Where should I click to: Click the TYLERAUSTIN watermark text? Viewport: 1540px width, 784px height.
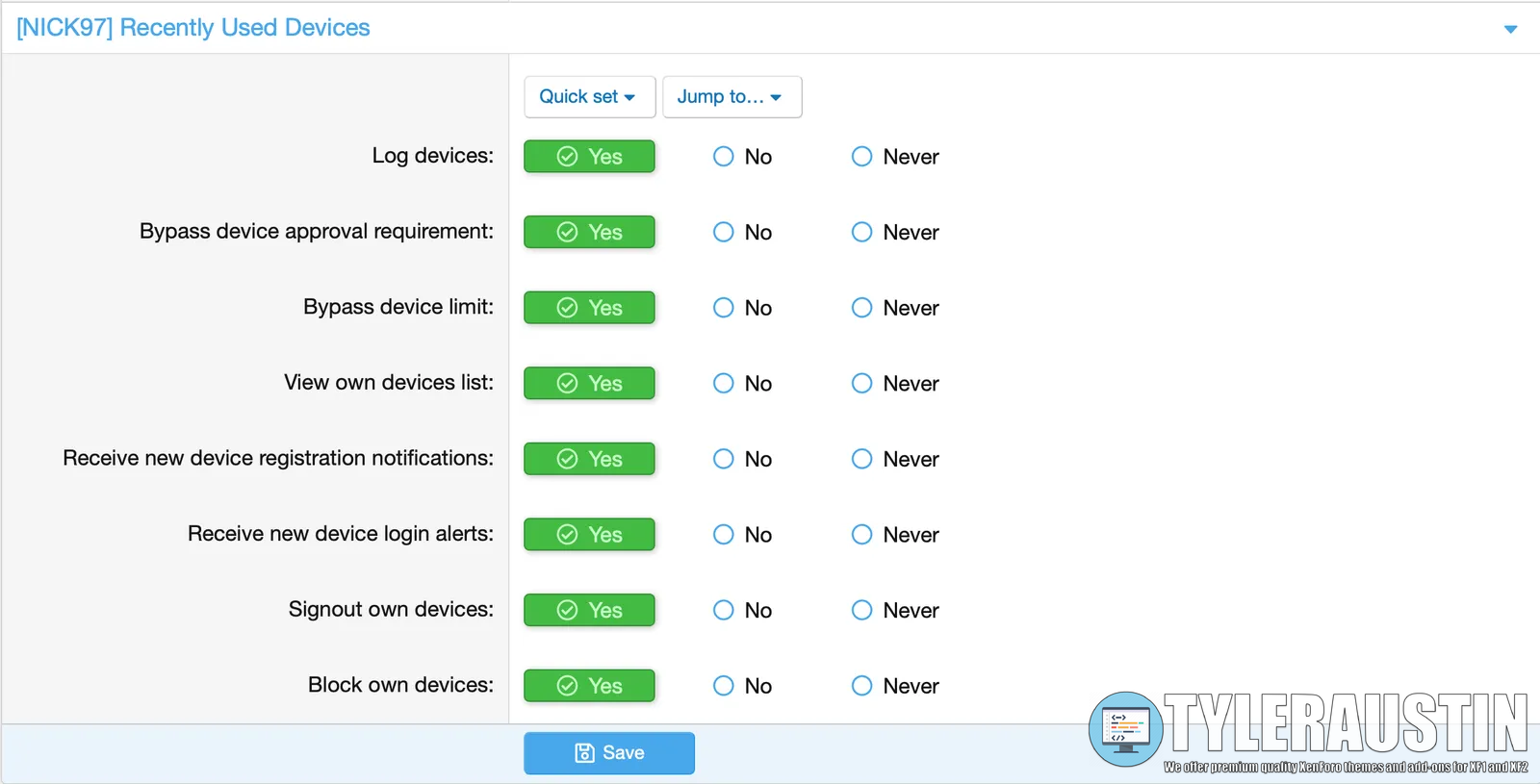coord(1345,723)
